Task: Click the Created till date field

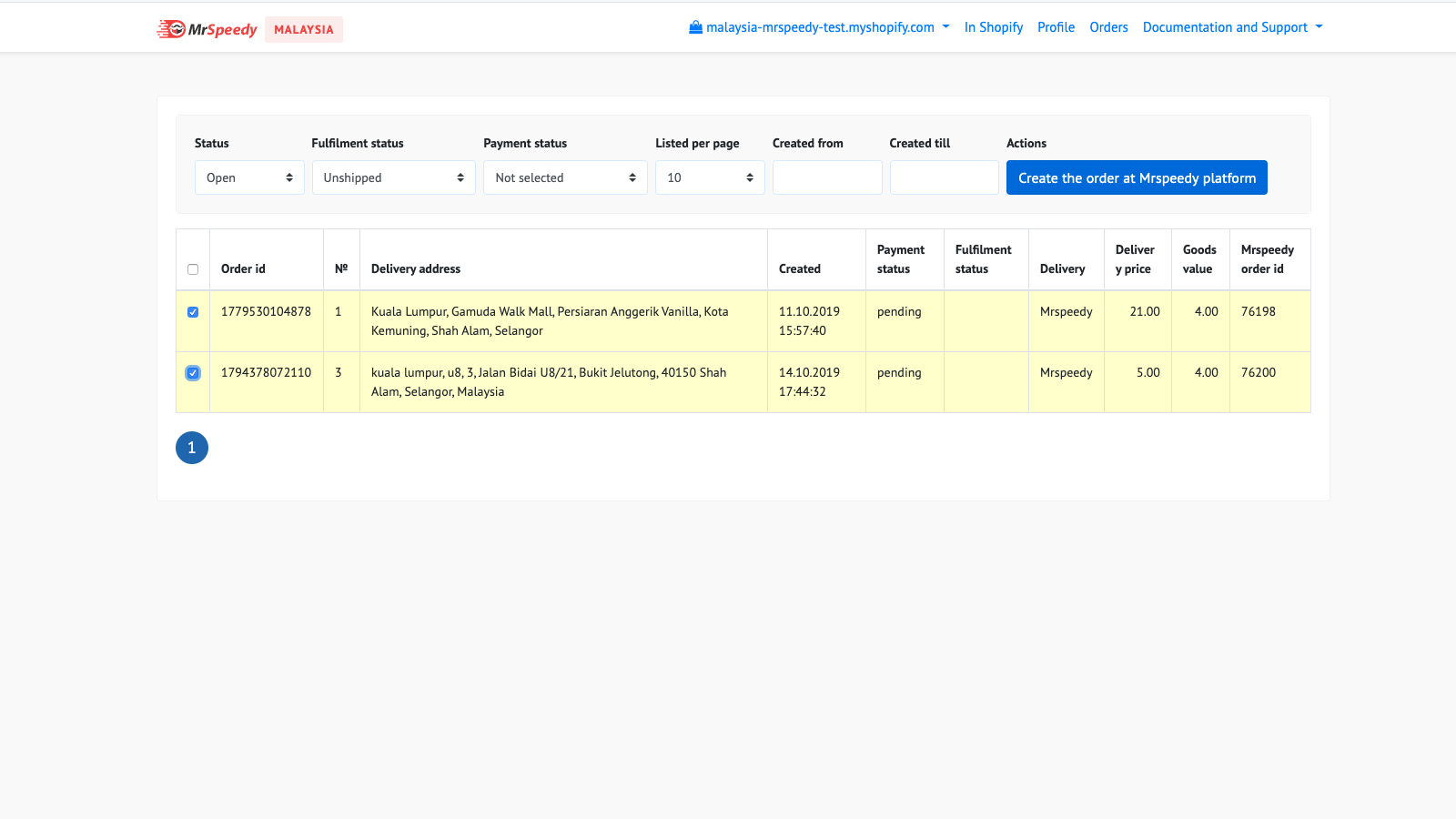Action: [x=945, y=177]
